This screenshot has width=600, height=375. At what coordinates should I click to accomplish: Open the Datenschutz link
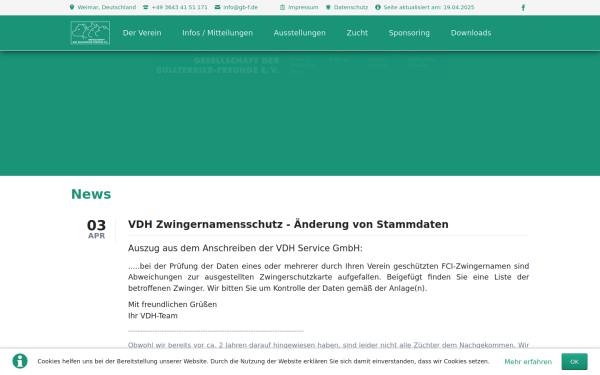pyautogui.click(x=351, y=7)
